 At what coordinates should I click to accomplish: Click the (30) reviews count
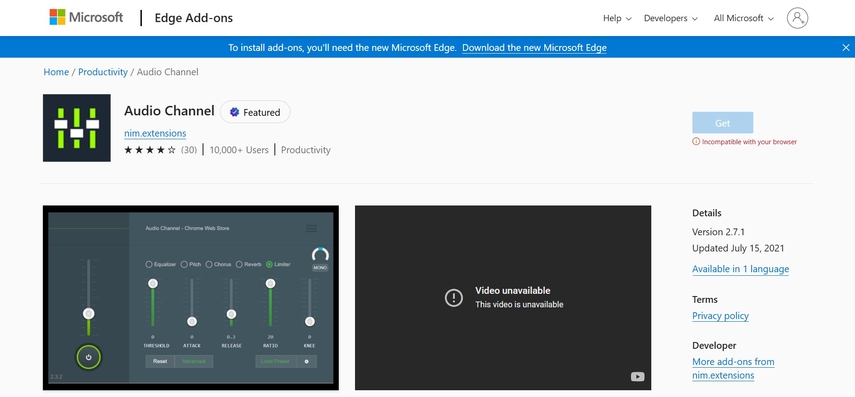click(x=189, y=150)
